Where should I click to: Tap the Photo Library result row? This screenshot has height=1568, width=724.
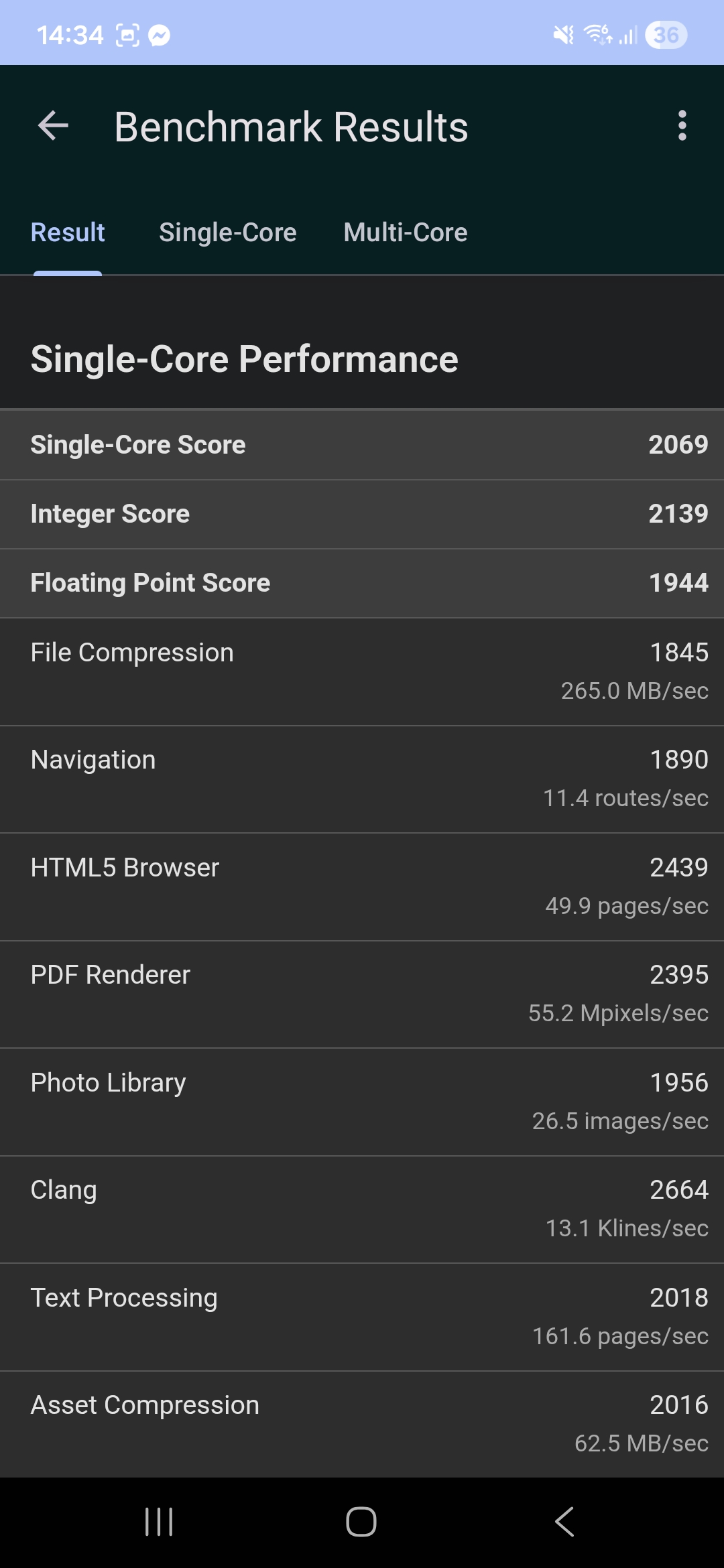pos(362,1102)
